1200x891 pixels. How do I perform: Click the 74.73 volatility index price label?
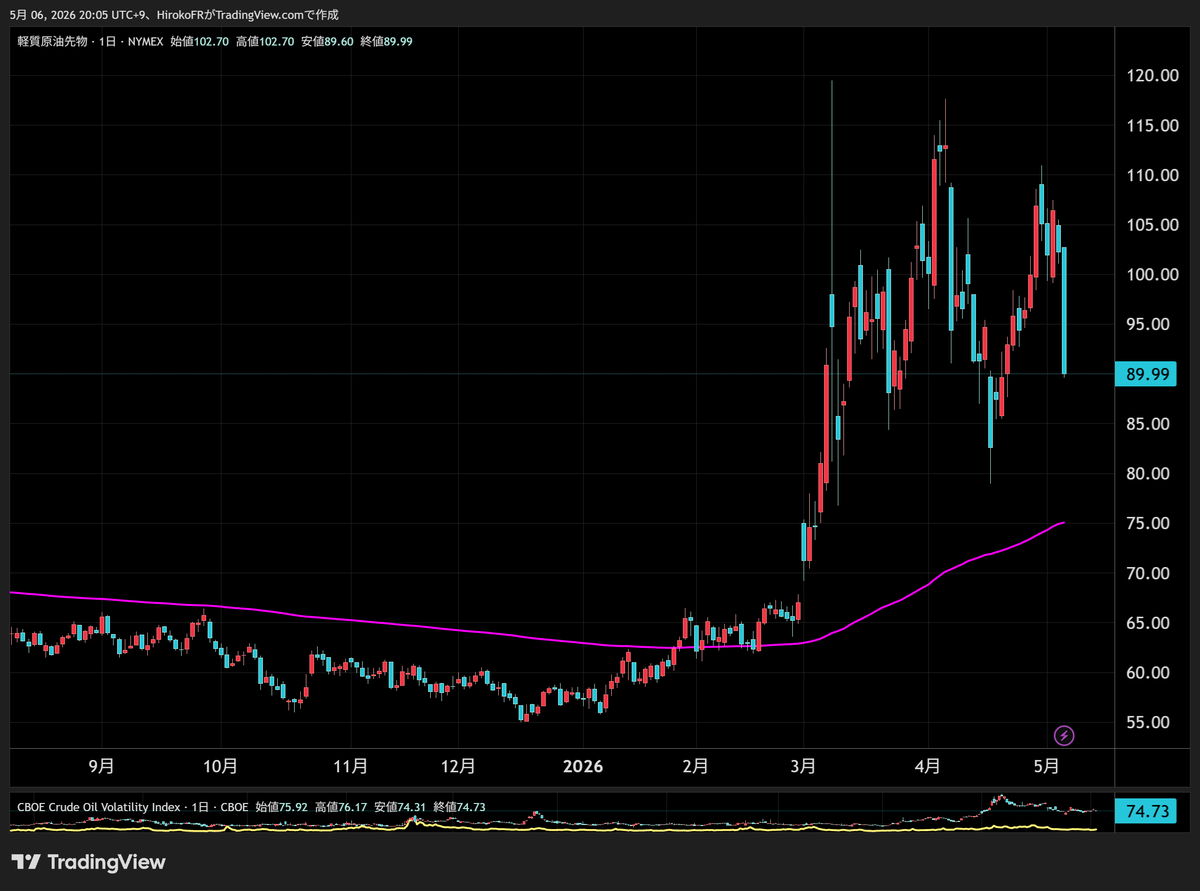pos(1147,810)
